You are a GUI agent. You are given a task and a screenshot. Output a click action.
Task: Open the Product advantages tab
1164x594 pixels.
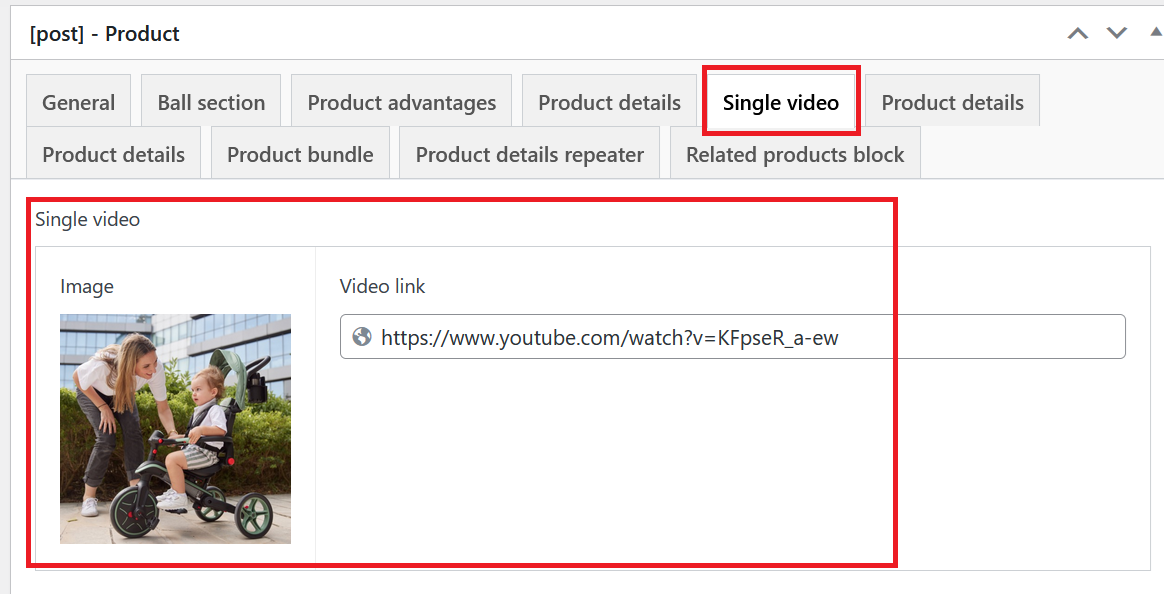(x=402, y=101)
